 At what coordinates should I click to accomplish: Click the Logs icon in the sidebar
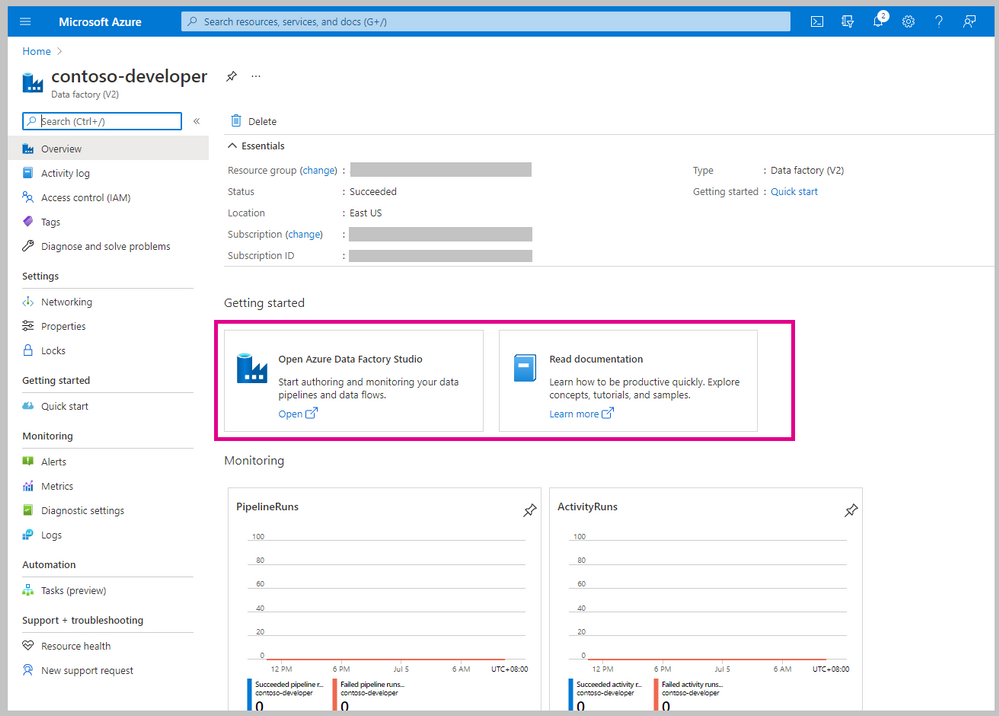point(27,534)
